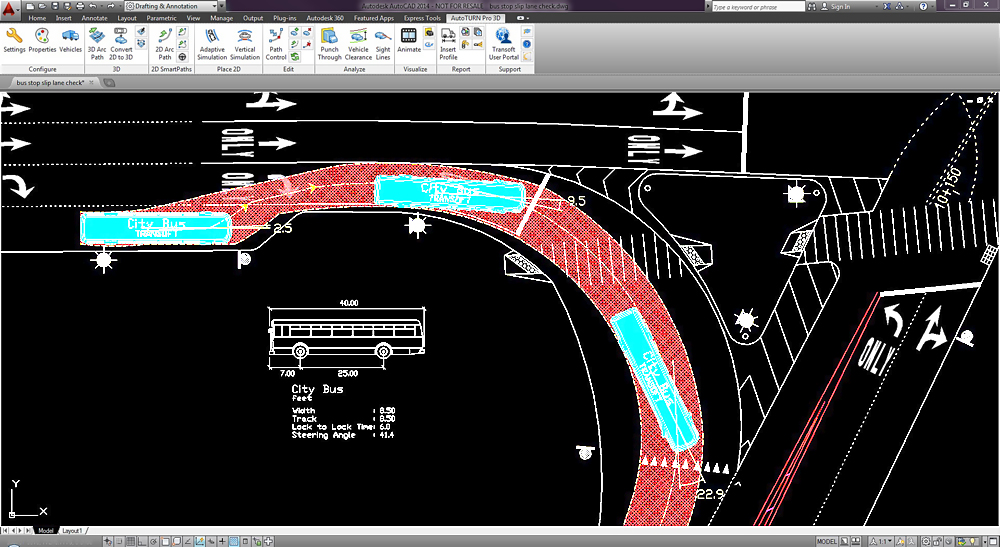The image size is (1000, 547).
Task: Open the Transoft User Portal
Action: click(x=503, y=42)
